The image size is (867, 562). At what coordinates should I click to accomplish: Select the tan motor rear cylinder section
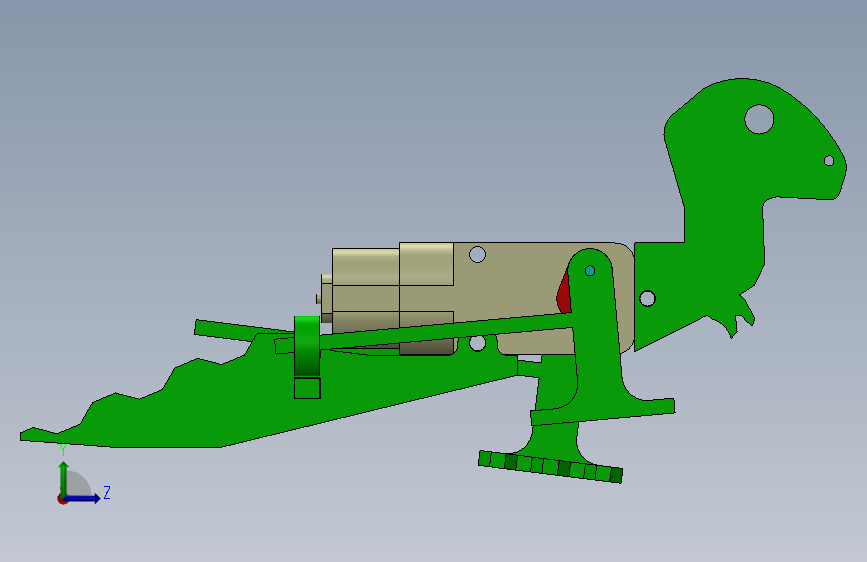(x=365, y=290)
